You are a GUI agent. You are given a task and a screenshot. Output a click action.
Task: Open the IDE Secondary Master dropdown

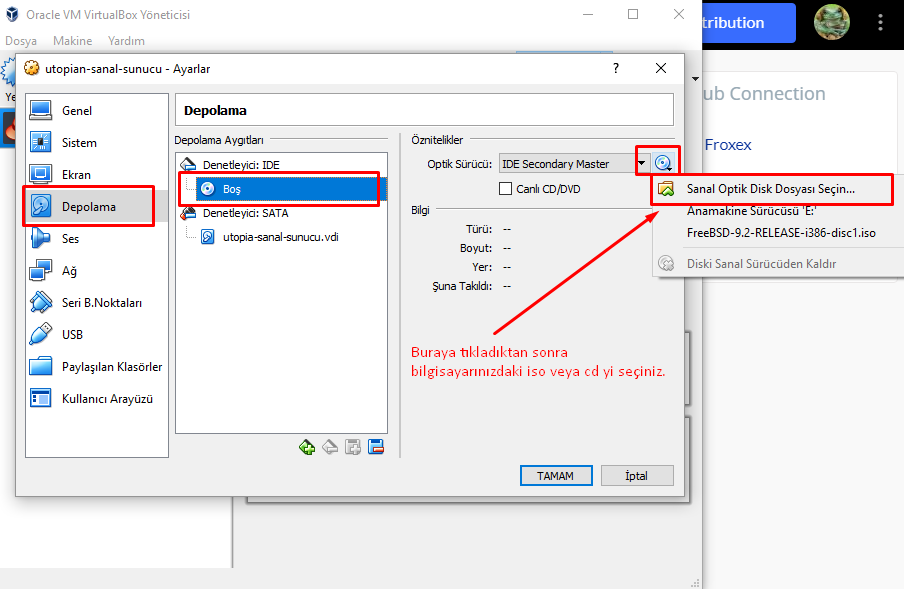tap(575, 164)
